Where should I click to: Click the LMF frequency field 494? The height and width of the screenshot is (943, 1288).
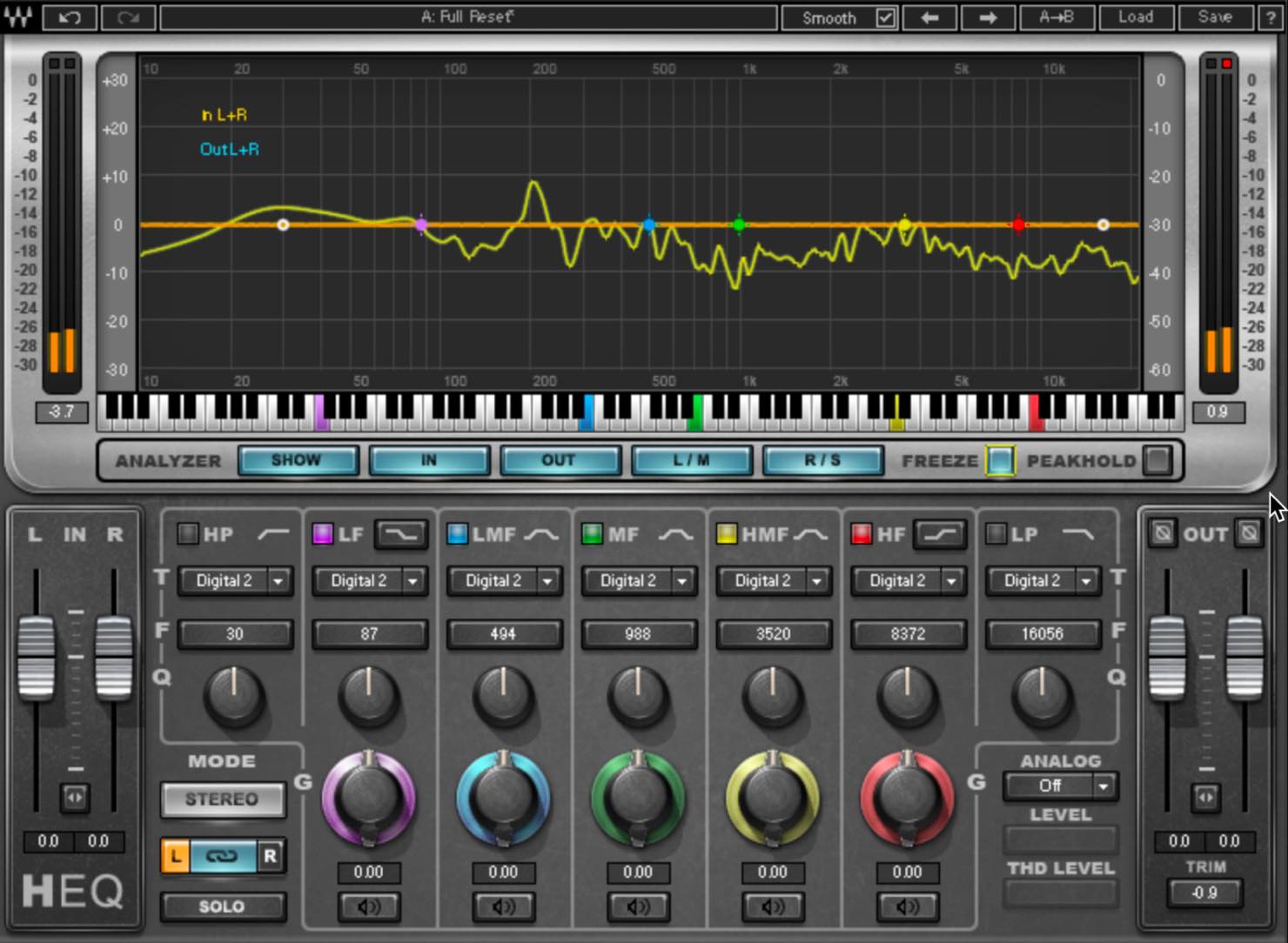coord(504,634)
